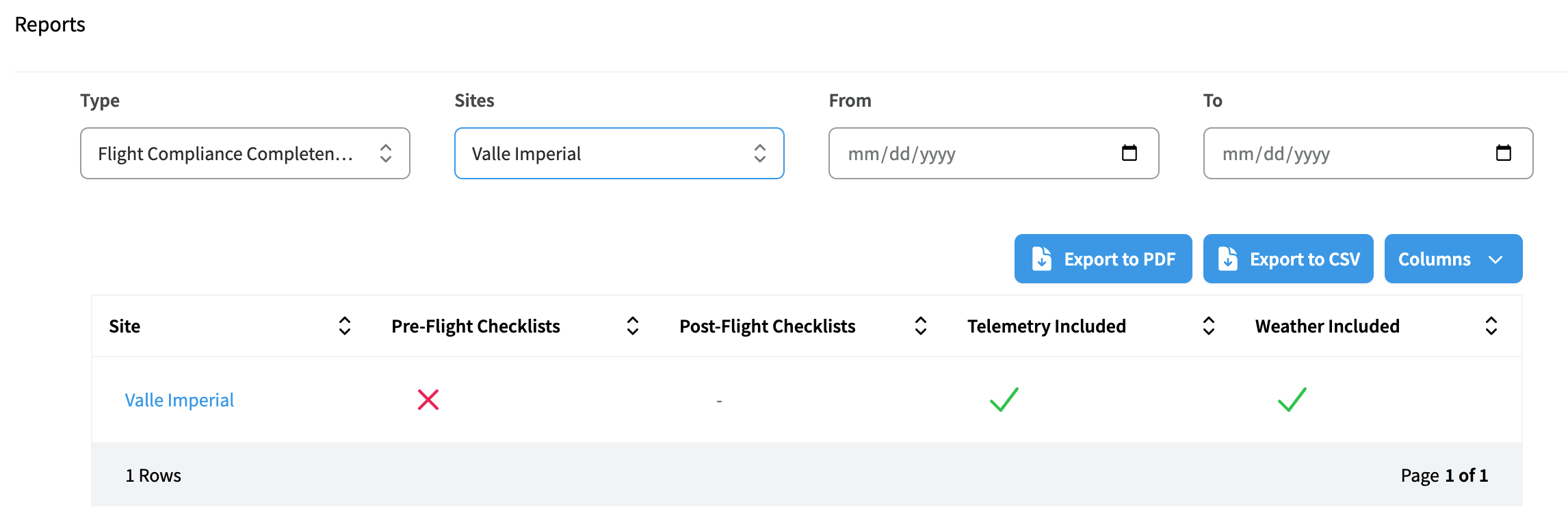
Task: Open the report Type dropdown
Action: tap(245, 153)
